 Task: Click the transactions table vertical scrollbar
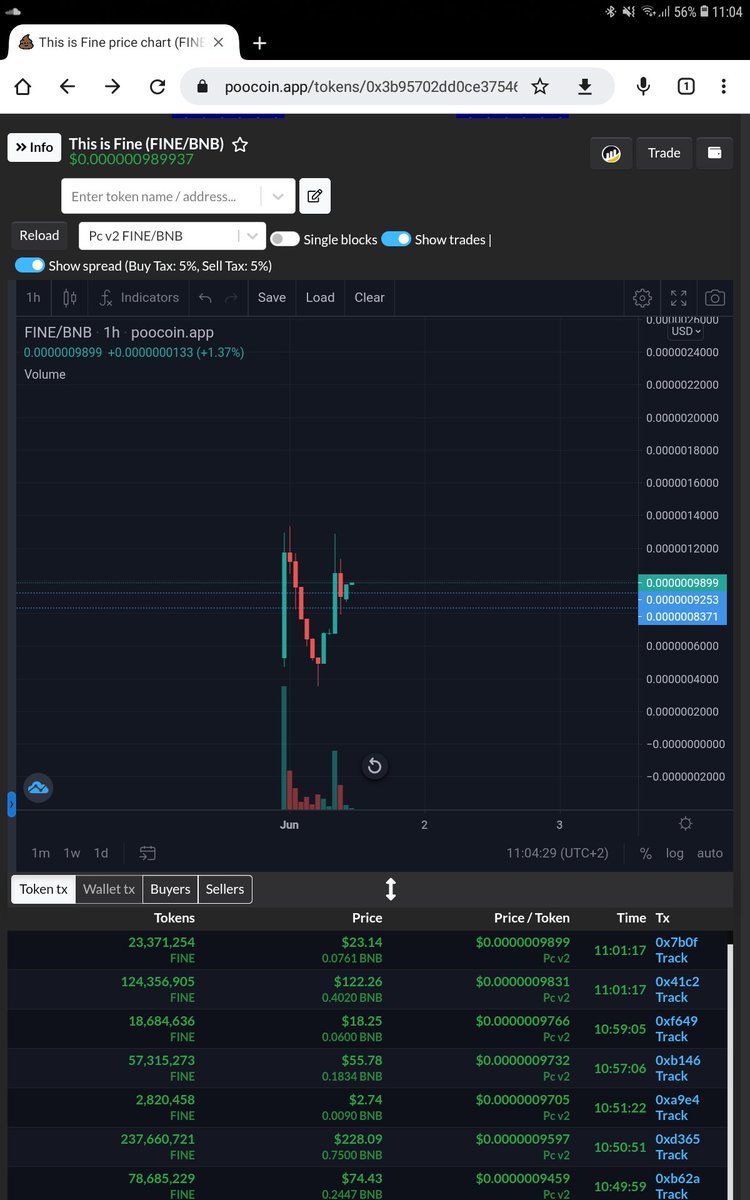pos(732,1070)
